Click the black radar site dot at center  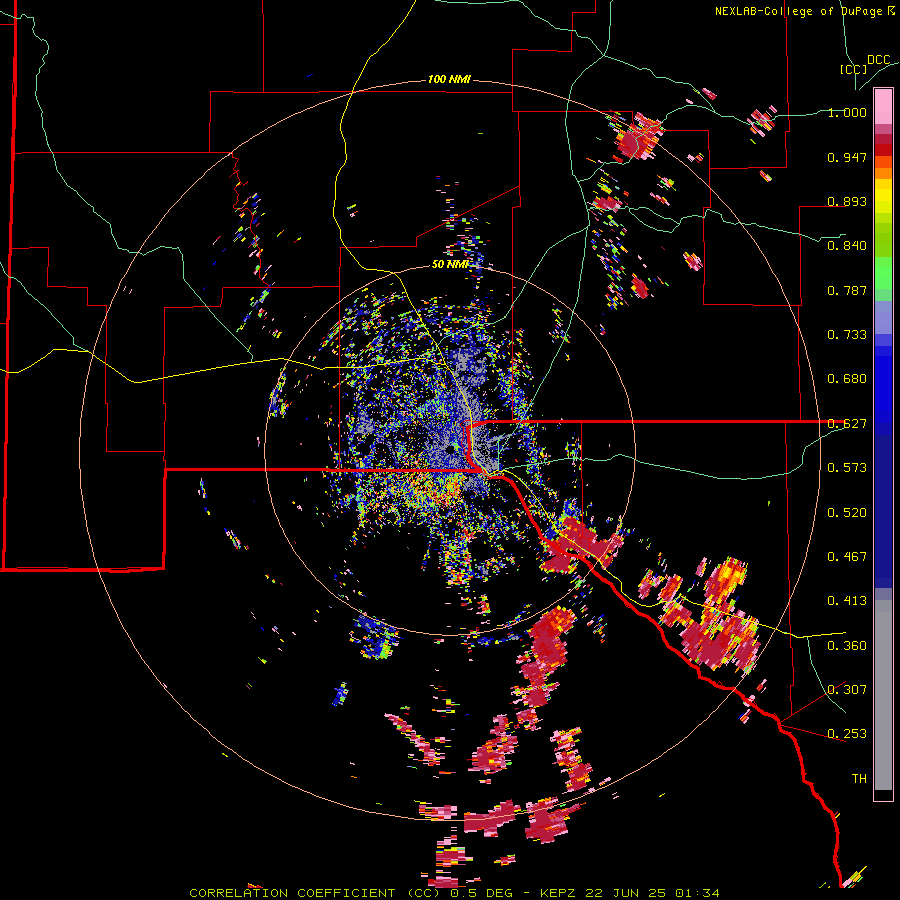tap(449, 449)
